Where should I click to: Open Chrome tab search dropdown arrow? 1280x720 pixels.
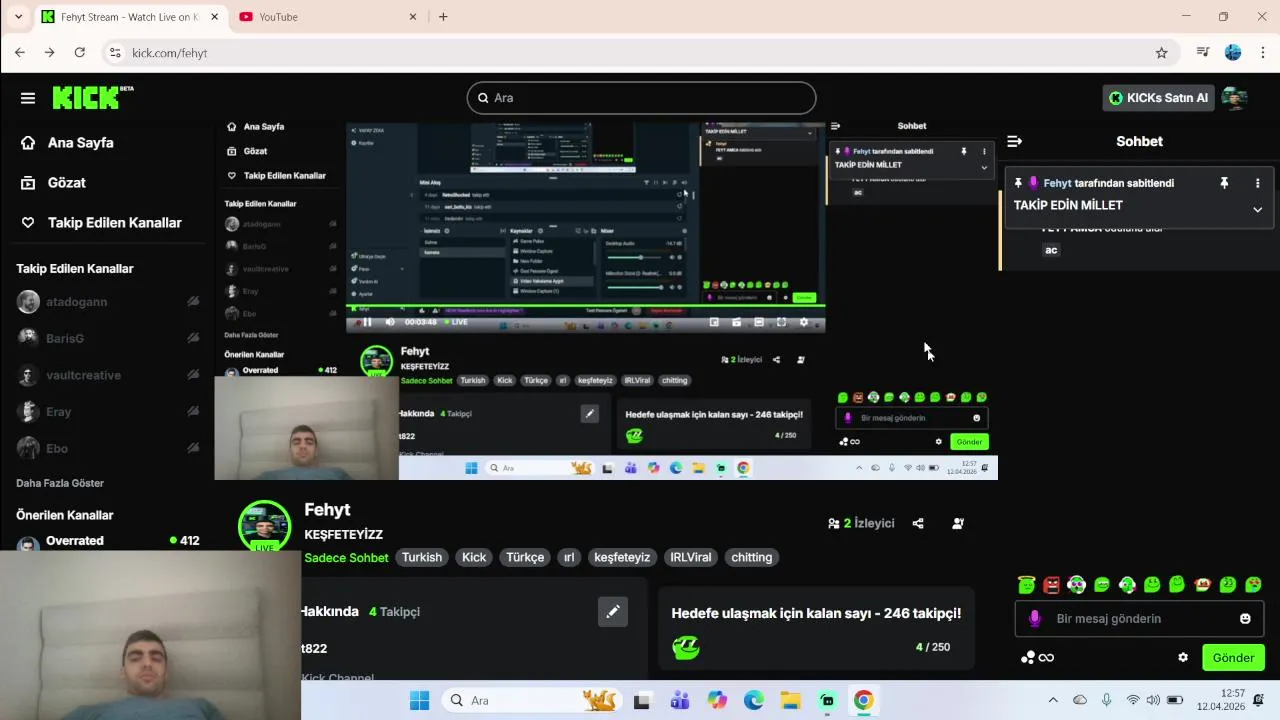[18, 17]
